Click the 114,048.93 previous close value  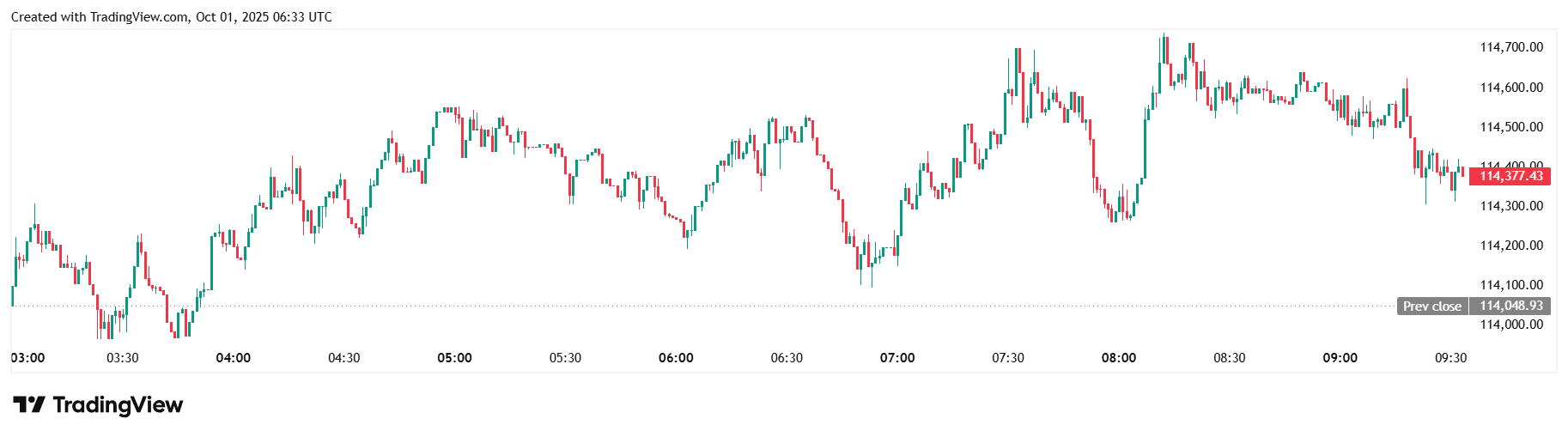[x=1510, y=306]
